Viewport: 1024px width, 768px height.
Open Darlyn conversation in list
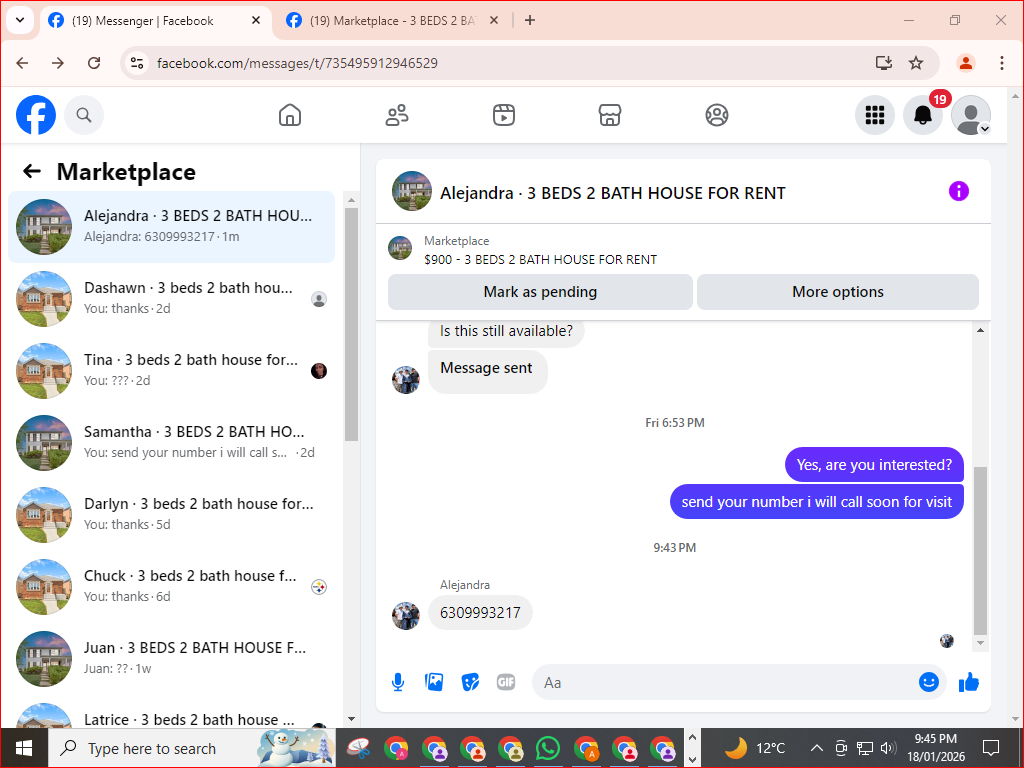pyautogui.click(x=172, y=514)
